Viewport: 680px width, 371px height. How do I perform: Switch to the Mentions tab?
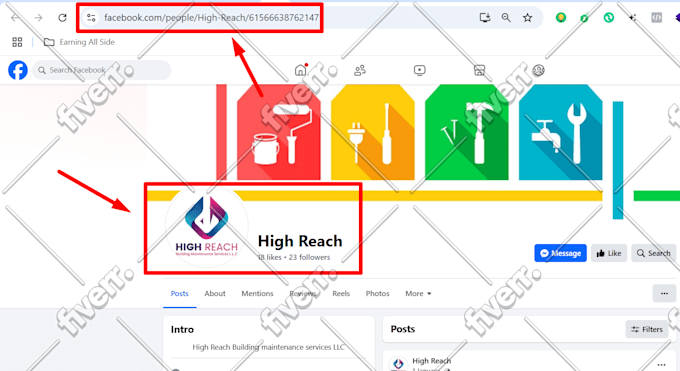[x=257, y=294]
